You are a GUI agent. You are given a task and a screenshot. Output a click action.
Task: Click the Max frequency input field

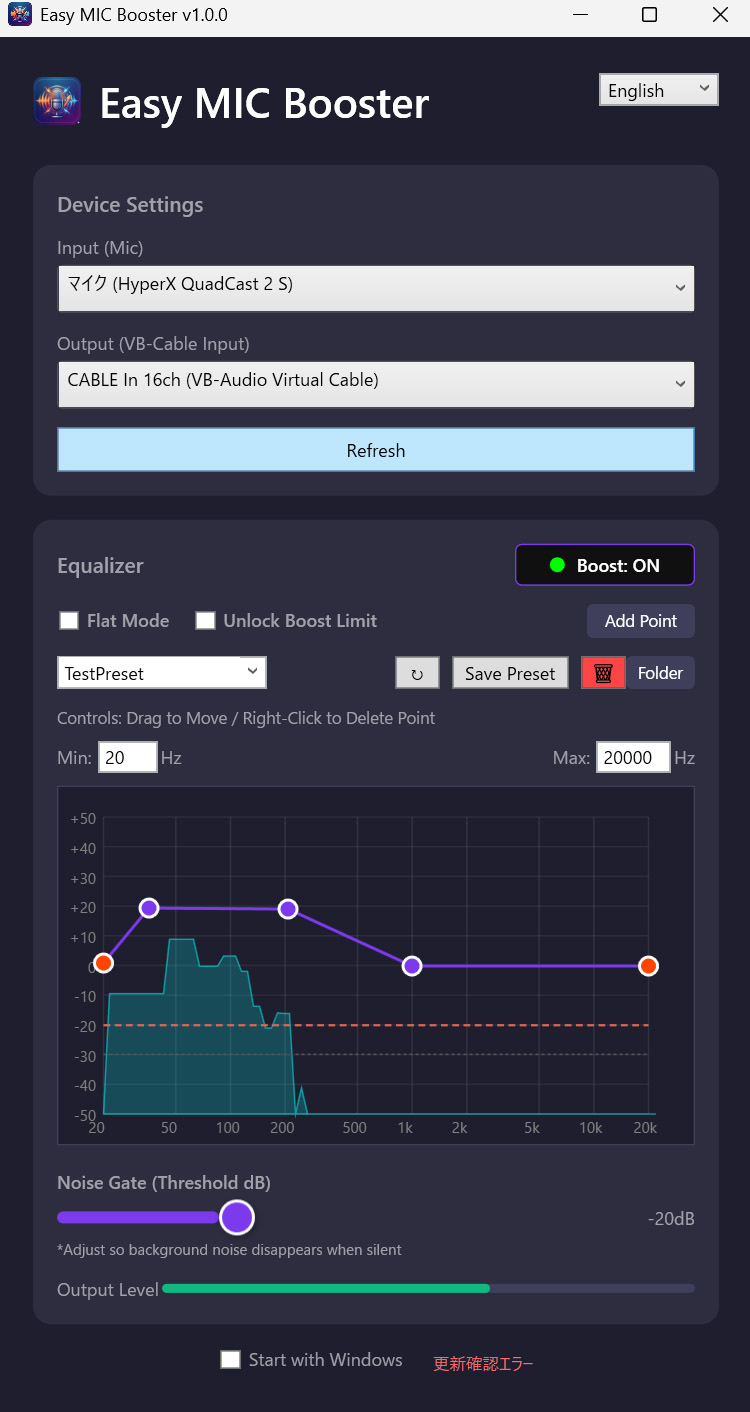pos(633,758)
